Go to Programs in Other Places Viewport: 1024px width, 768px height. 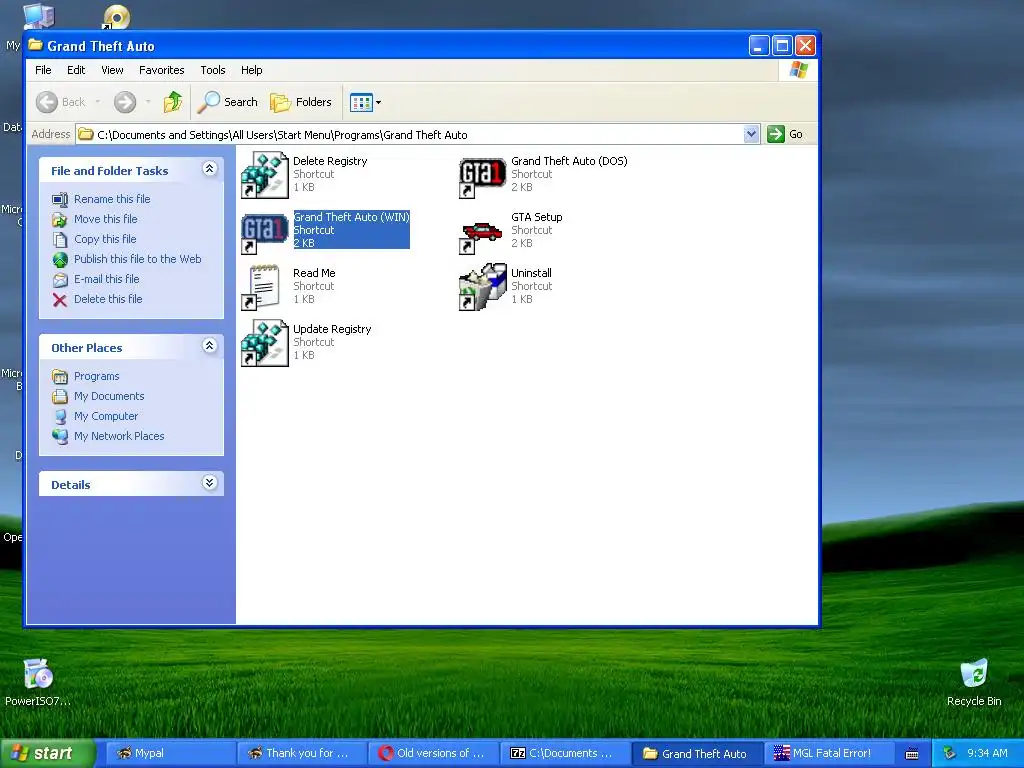[96, 376]
